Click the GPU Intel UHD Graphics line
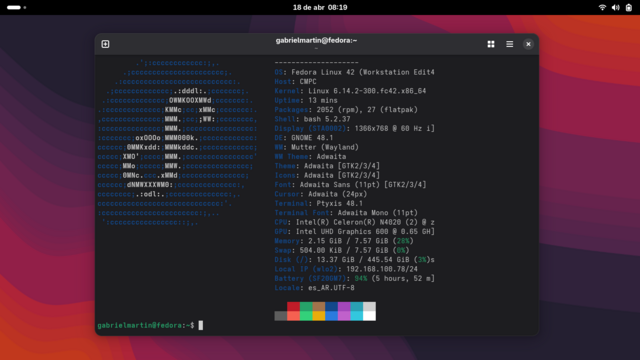The width and height of the screenshot is (640, 360). pos(355,232)
